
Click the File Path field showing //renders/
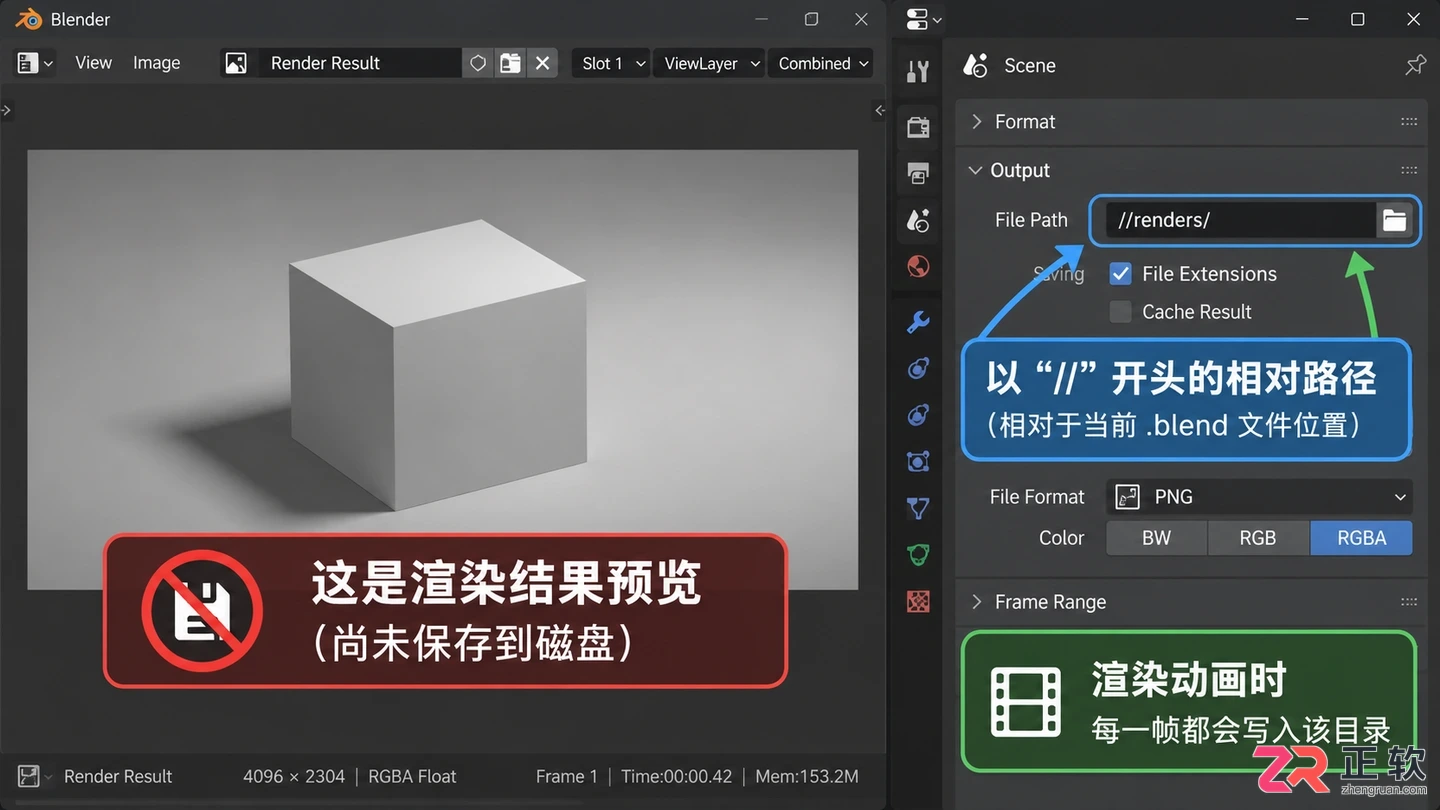click(1241, 220)
